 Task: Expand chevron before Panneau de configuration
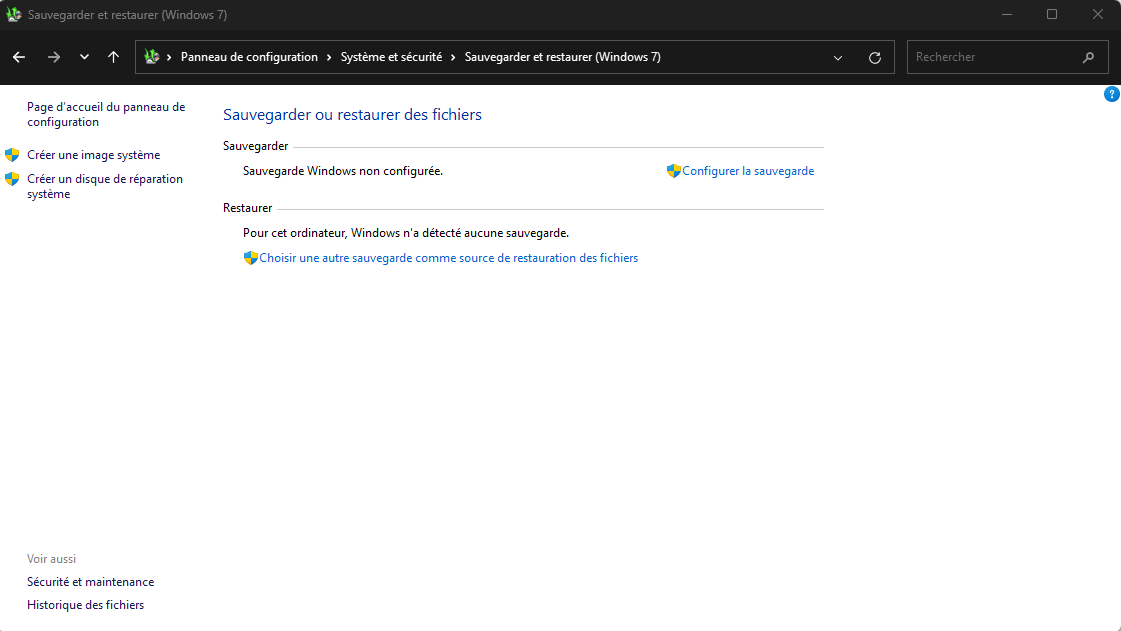(169, 57)
